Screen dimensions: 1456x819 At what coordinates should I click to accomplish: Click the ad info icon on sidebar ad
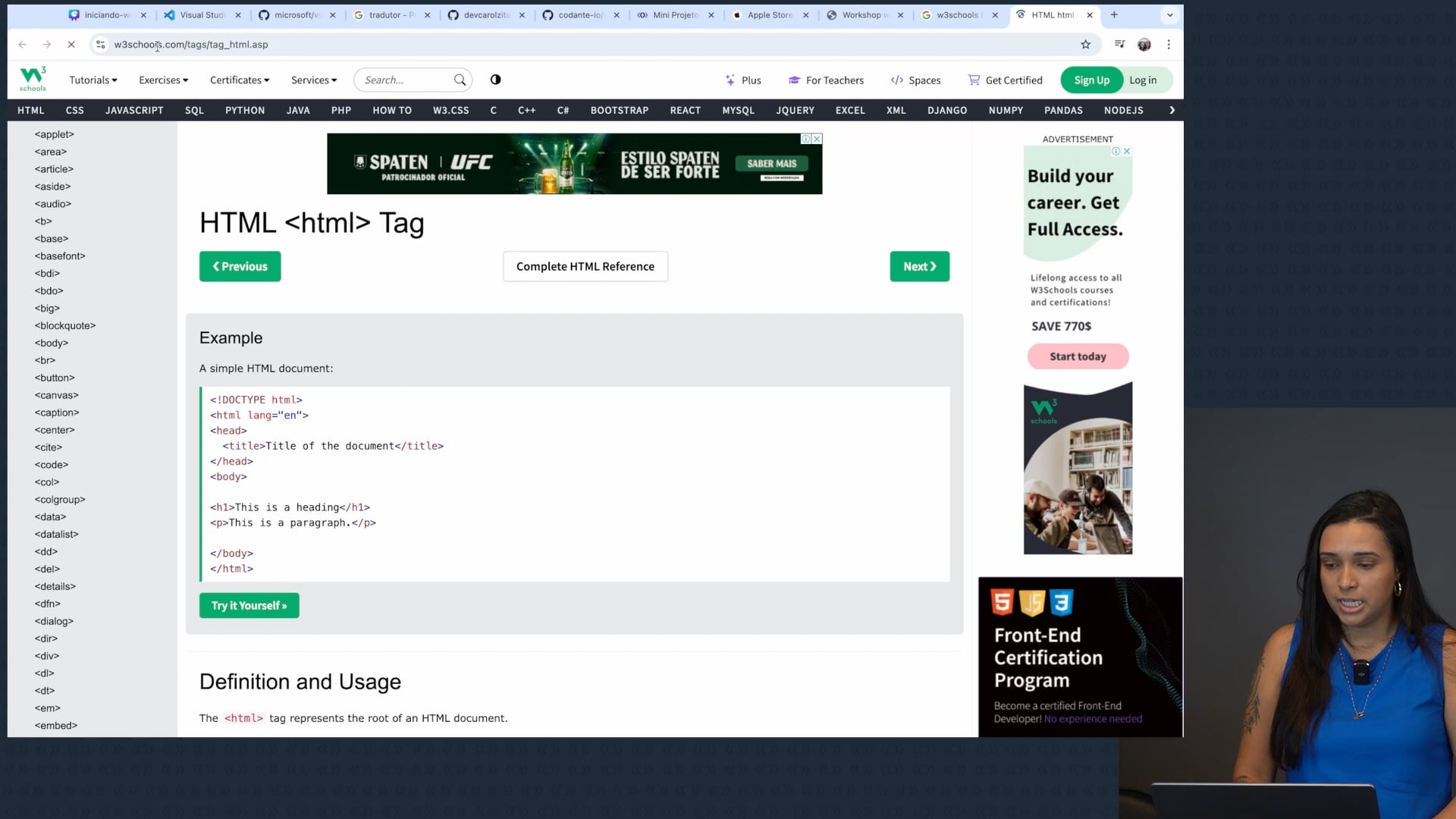tap(1116, 151)
